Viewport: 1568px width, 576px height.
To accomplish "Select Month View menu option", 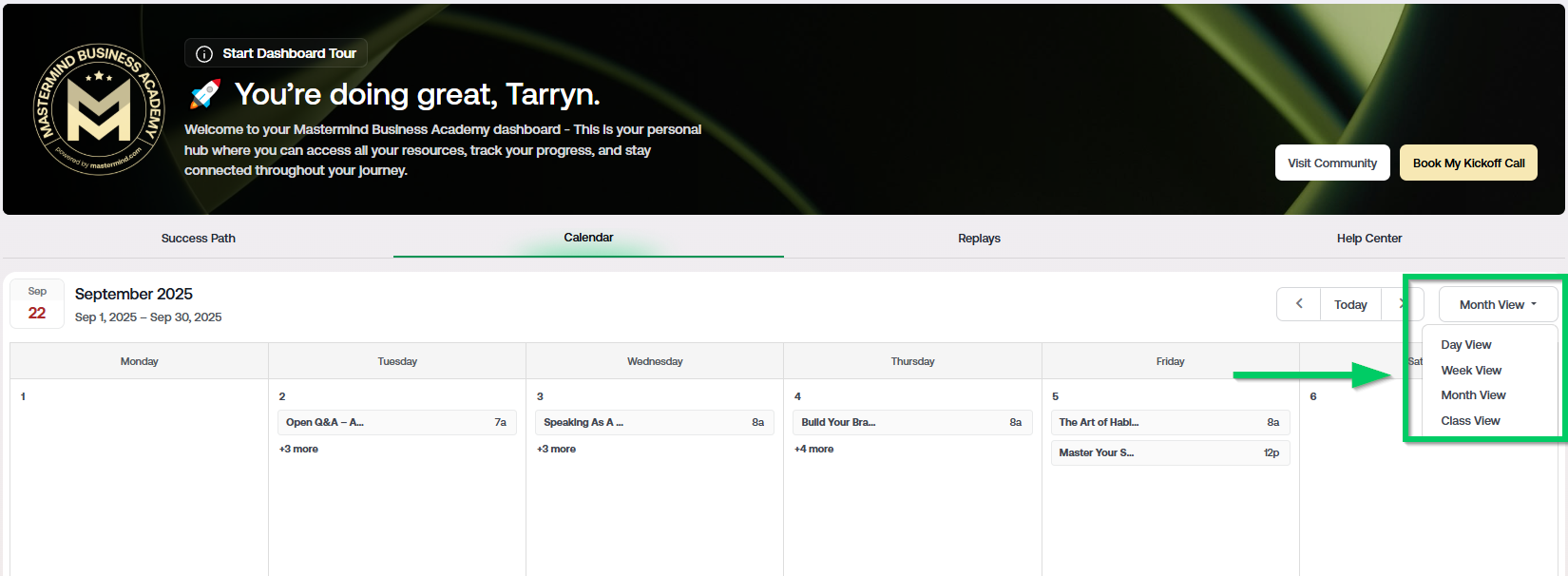I will click(x=1473, y=395).
